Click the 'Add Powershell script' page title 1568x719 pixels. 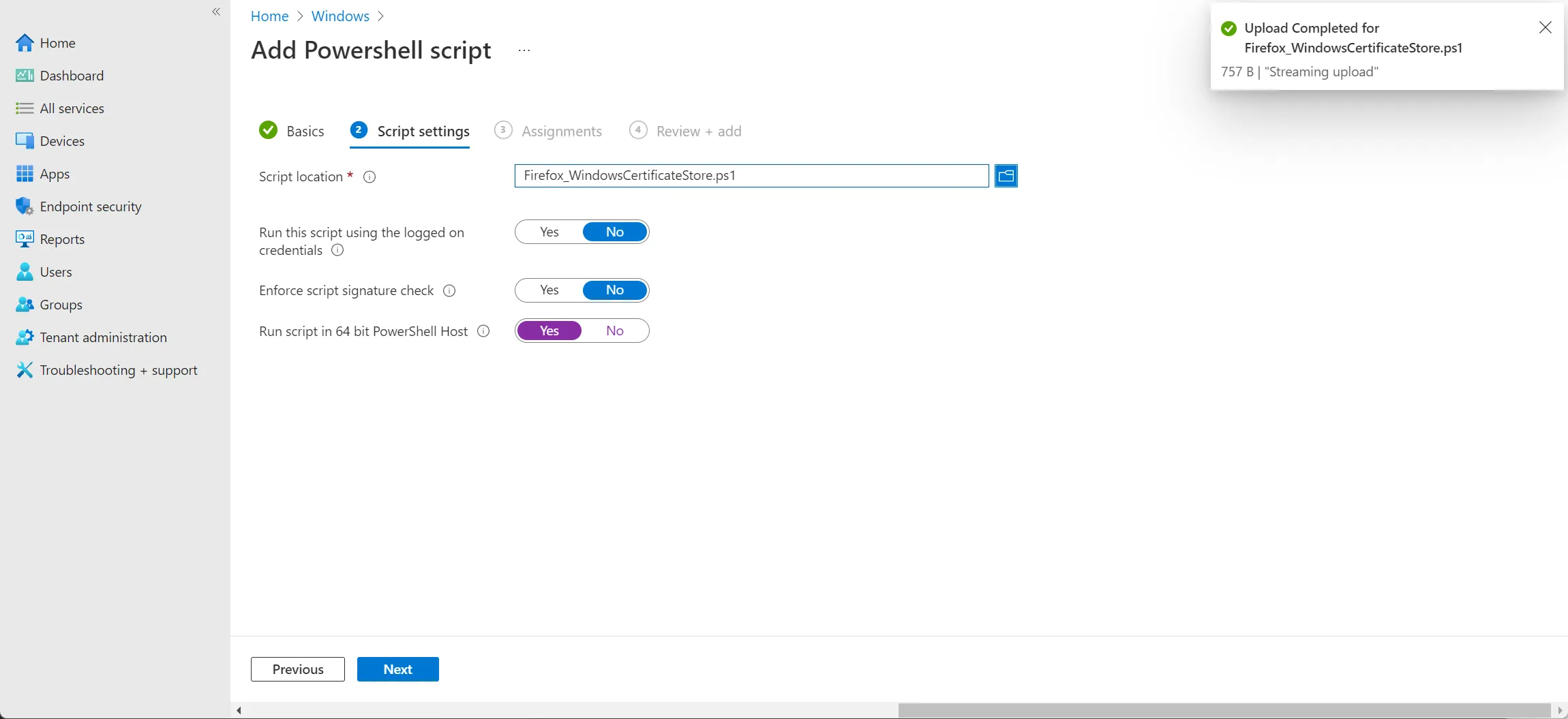[371, 50]
